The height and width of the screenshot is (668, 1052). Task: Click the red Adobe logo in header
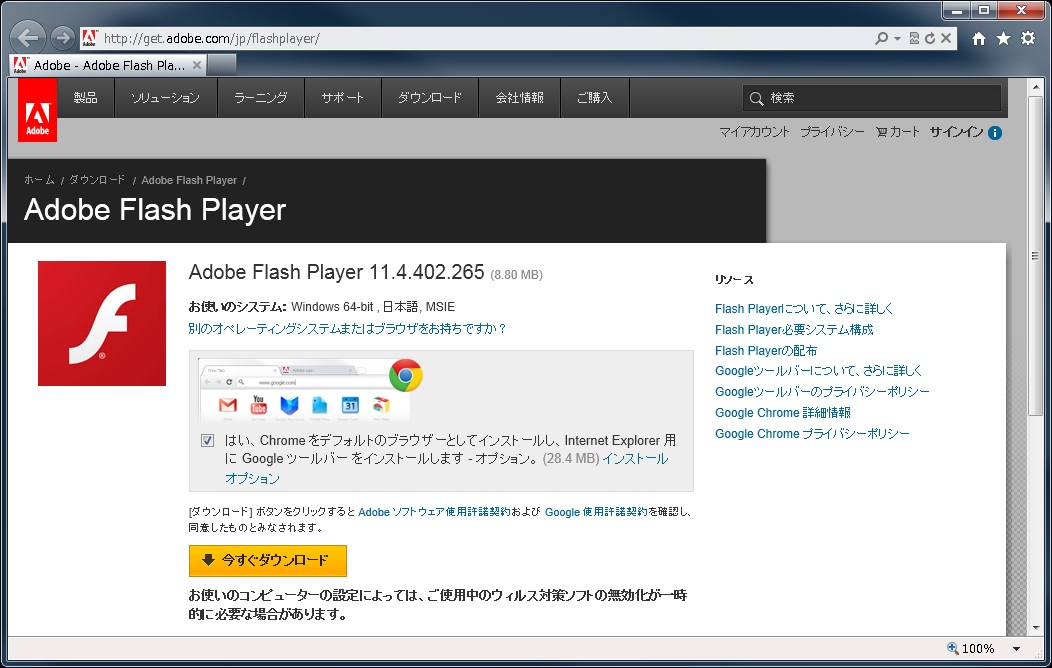[x=37, y=110]
